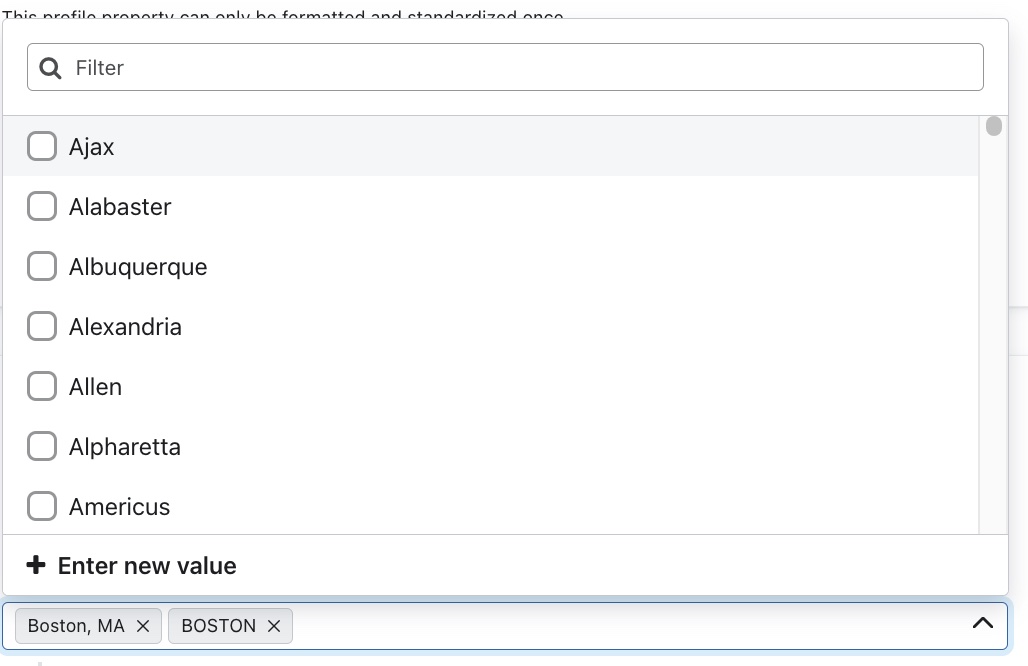Click the plus icon beside Enter new value
This screenshot has height=666, width=1028.
point(37,565)
